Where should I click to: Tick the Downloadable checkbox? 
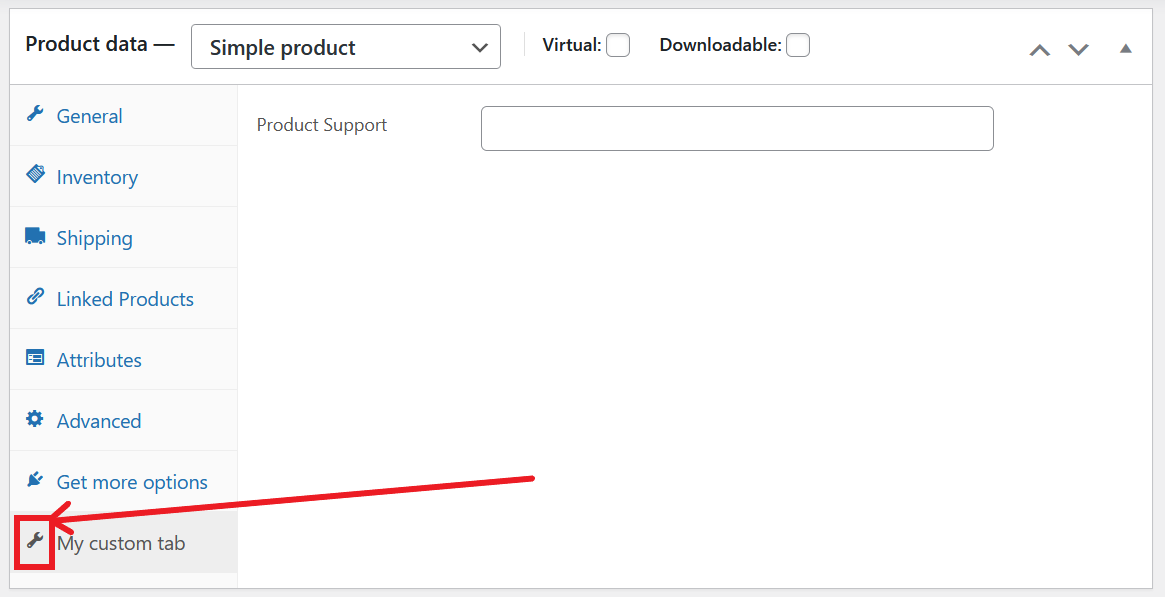pos(798,45)
